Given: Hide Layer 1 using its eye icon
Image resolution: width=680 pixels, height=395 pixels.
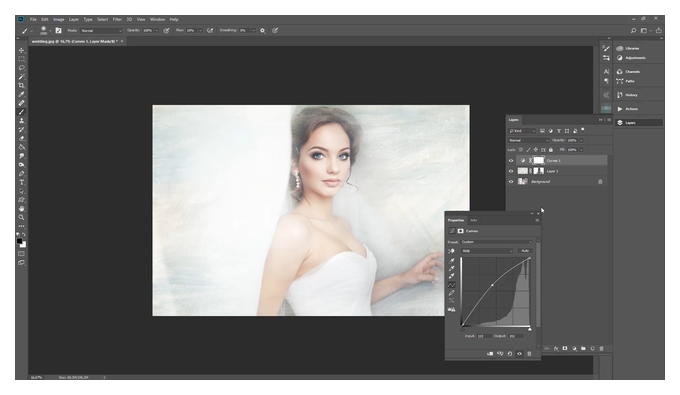Looking at the screenshot, I should click(511, 171).
